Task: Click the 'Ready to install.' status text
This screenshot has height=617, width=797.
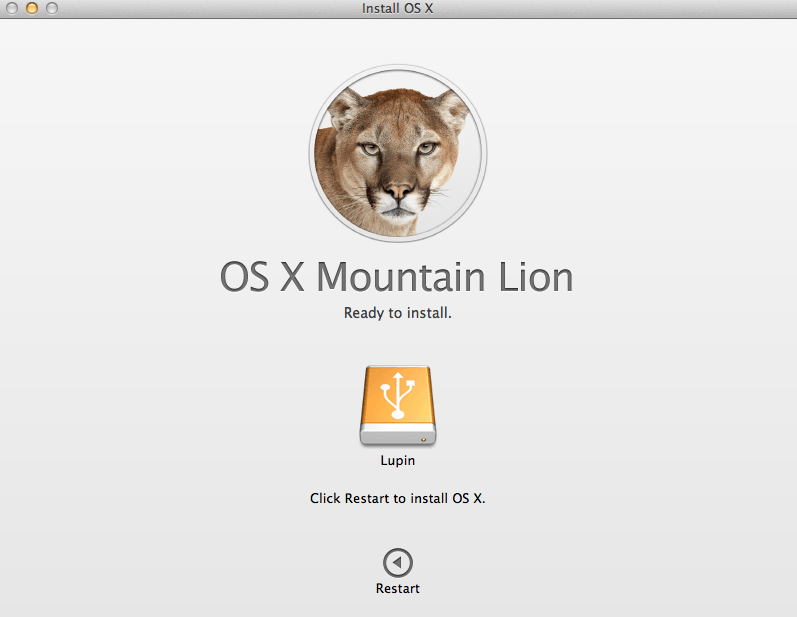Action: coord(397,313)
